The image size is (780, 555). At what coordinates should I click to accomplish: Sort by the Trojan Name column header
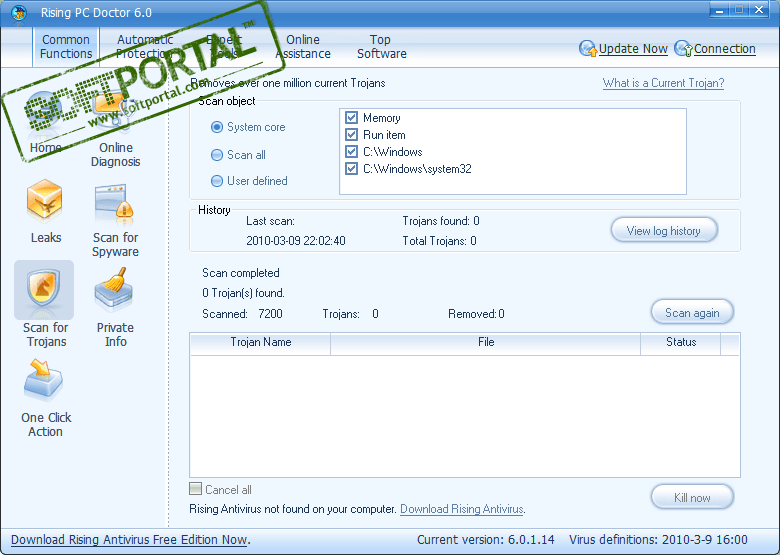pyautogui.click(x=260, y=342)
